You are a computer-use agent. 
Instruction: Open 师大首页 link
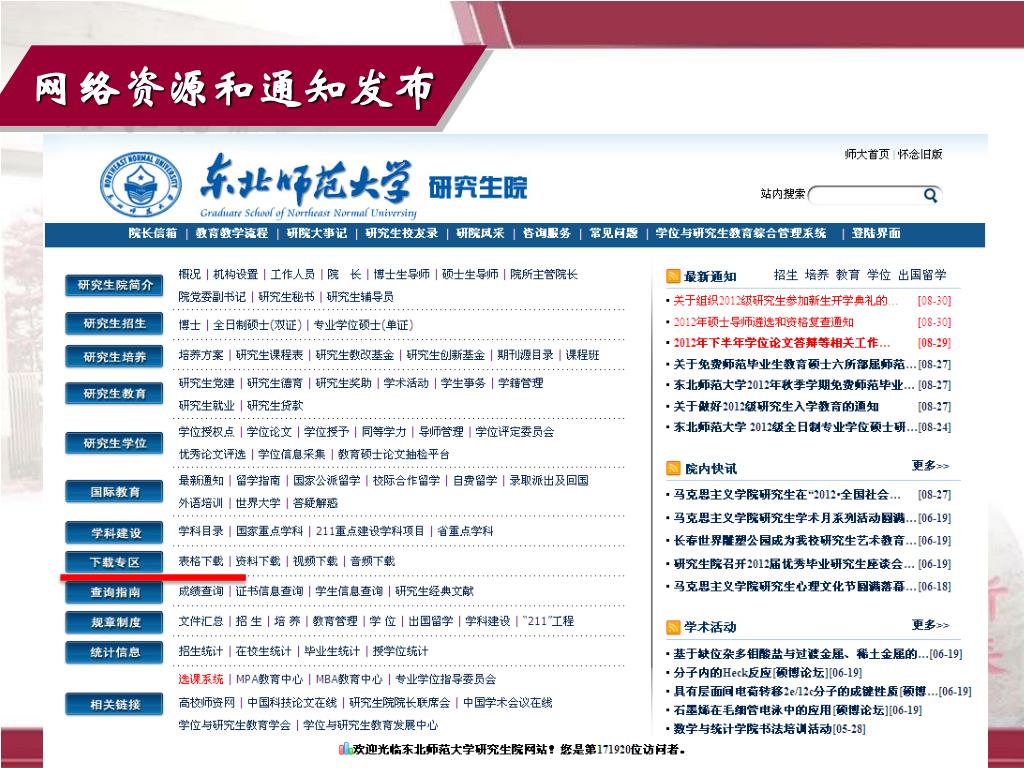[867, 154]
